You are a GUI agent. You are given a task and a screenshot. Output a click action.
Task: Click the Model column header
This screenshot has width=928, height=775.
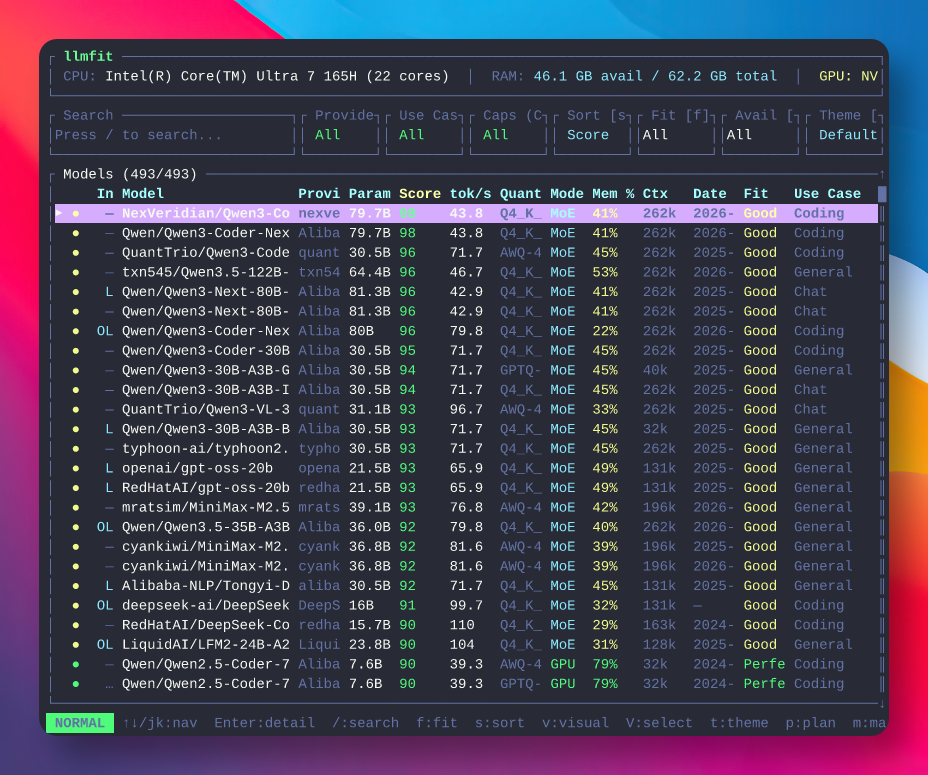pyautogui.click(x=143, y=194)
